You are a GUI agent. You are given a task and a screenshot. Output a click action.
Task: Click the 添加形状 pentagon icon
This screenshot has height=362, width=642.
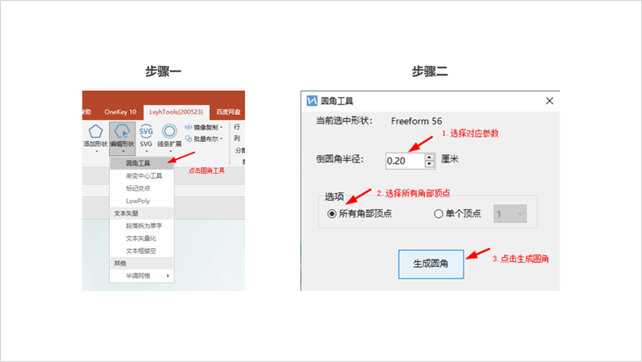[95, 131]
